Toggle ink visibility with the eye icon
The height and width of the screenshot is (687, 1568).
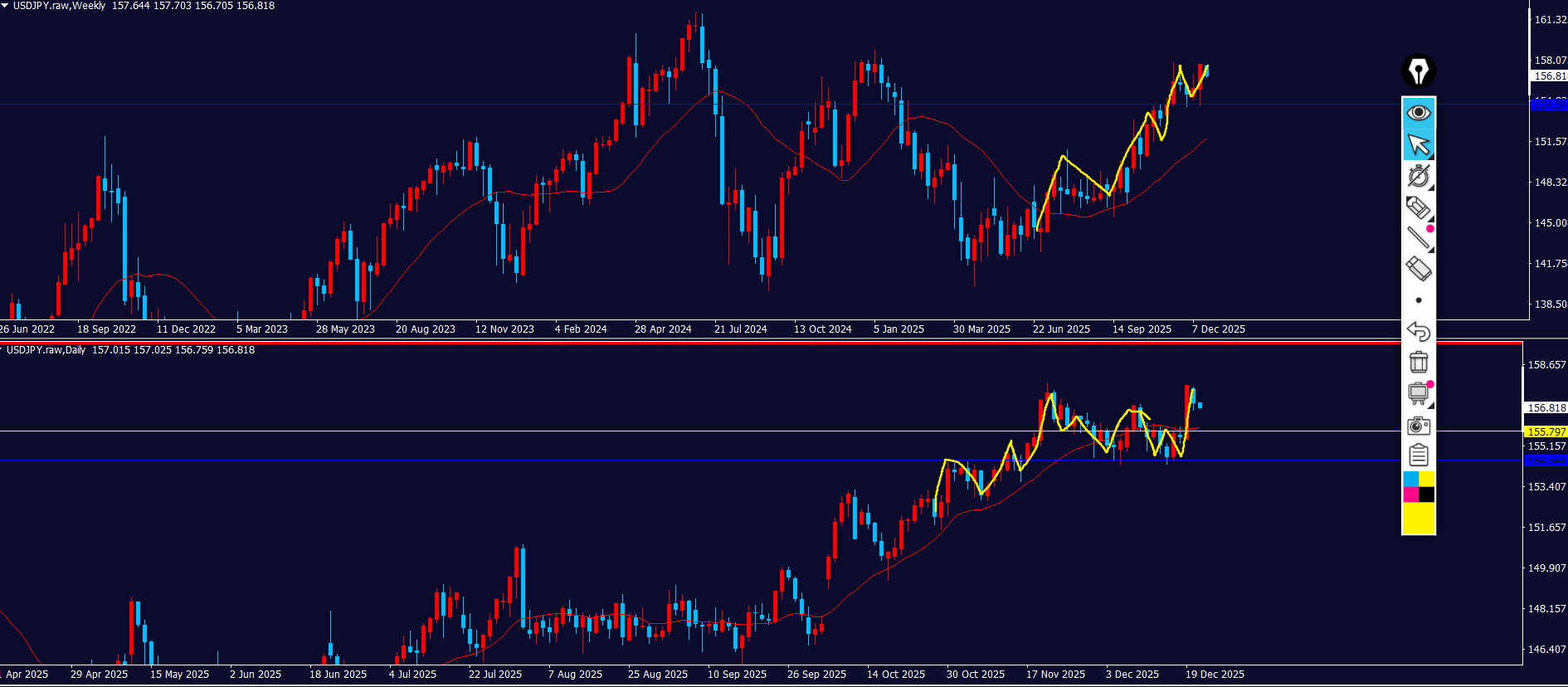coord(1419,112)
